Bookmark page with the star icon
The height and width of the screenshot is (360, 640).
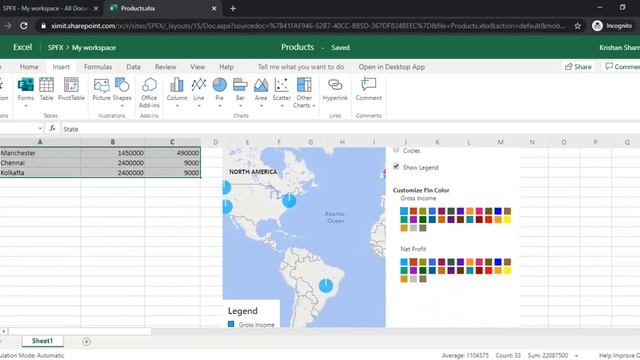click(x=578, y=26)
